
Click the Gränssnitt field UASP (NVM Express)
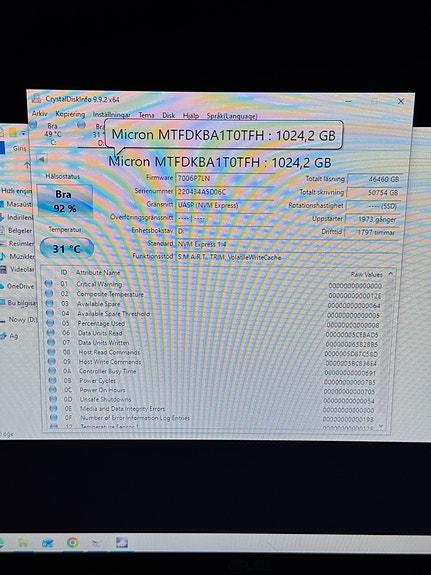(224, 205)
